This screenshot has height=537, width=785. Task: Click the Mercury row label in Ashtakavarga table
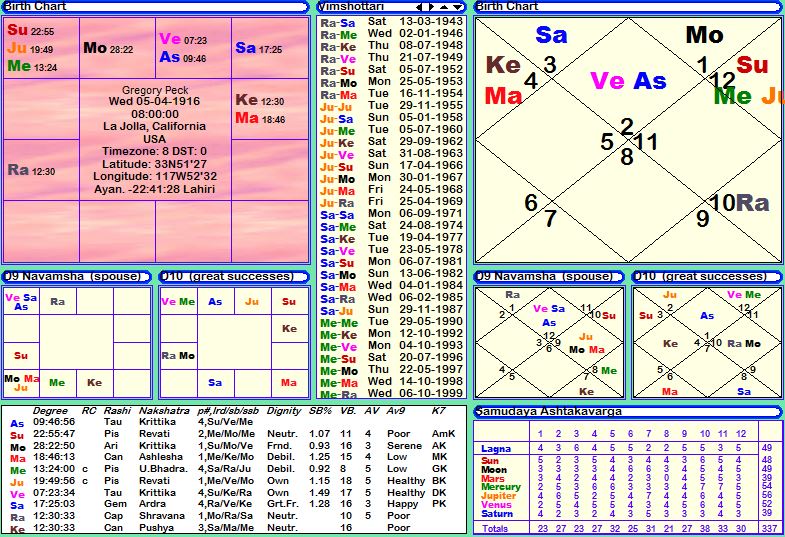tap(501, 486)
